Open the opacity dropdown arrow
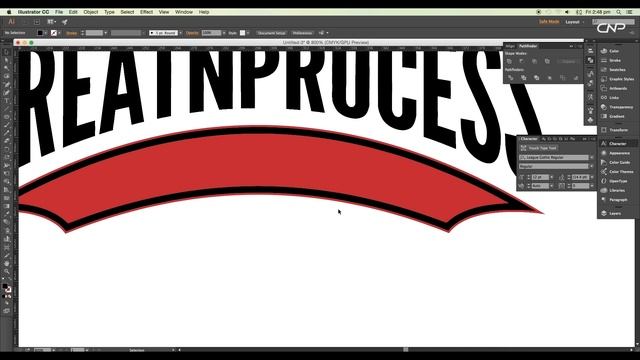This screenshot has height=360, width=640. click(224, 33)
